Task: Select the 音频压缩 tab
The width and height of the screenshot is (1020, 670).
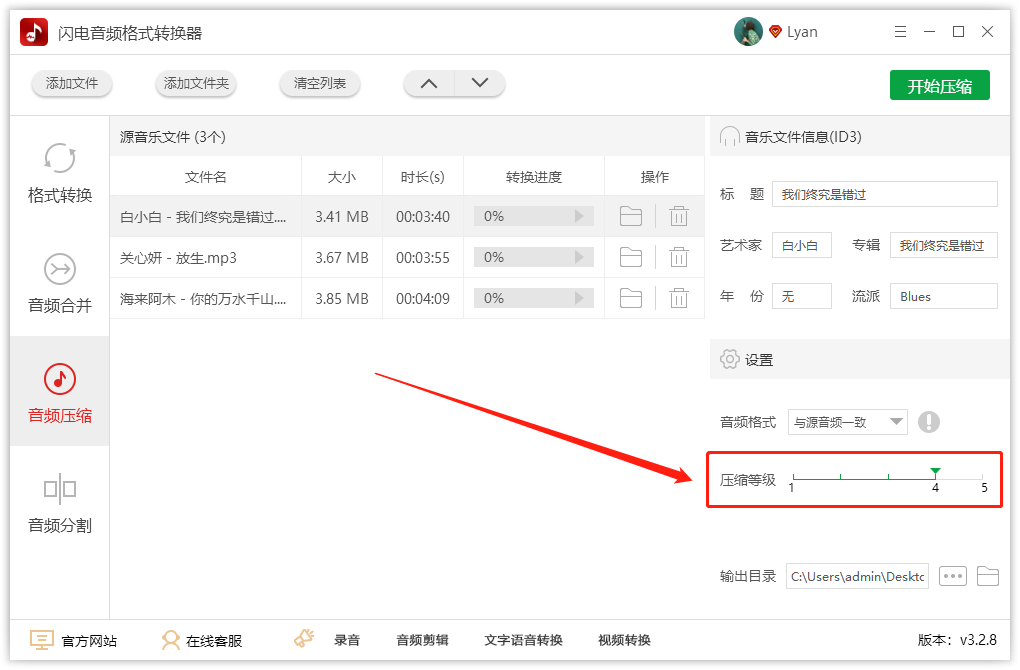Action: [x=60, y=392]
